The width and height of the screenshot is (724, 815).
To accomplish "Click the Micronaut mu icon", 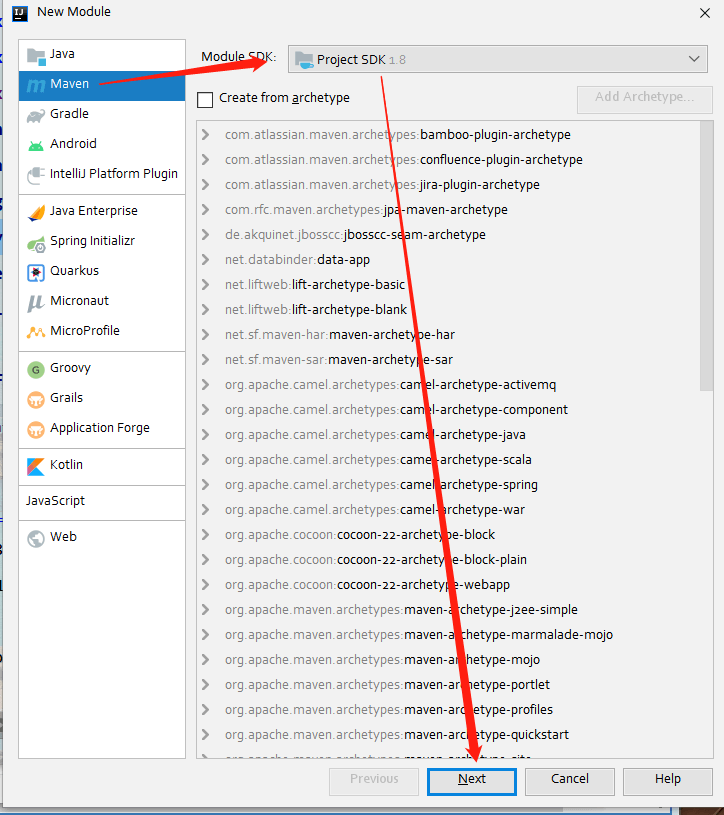I will tap(36, 303).
